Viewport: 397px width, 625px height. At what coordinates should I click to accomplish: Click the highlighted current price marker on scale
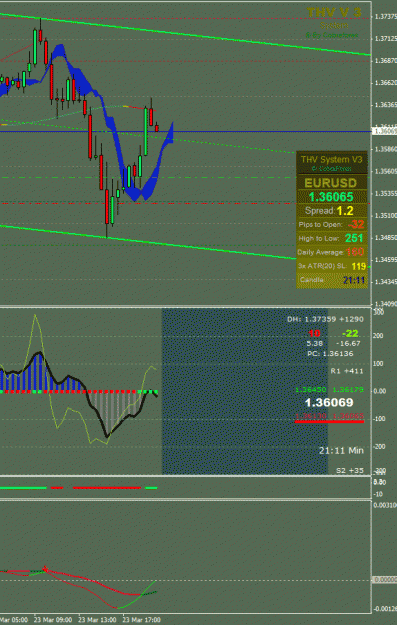pyautogui.click(x=384, y=131)
